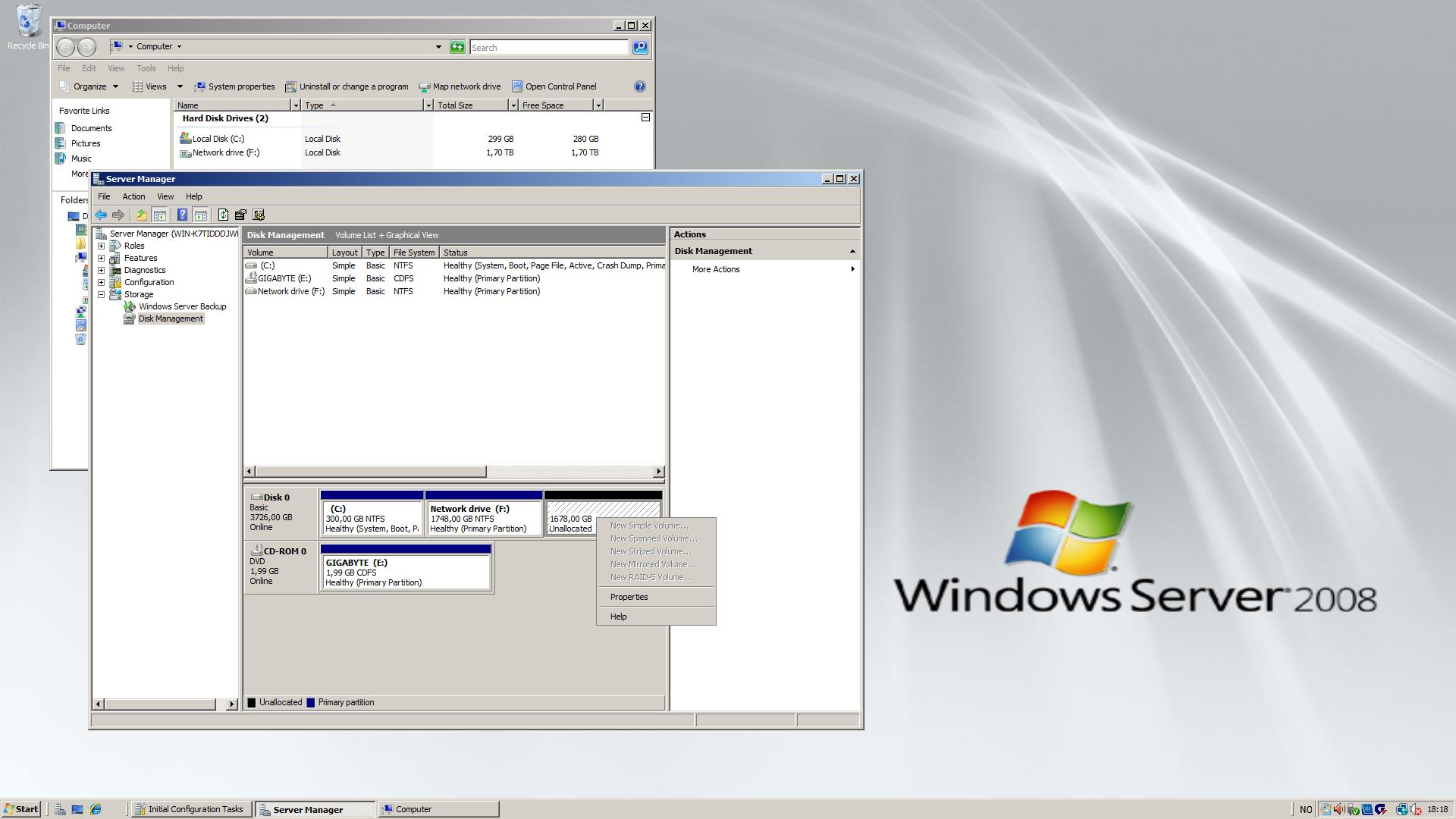Click in the Computer window Search field

549,47
